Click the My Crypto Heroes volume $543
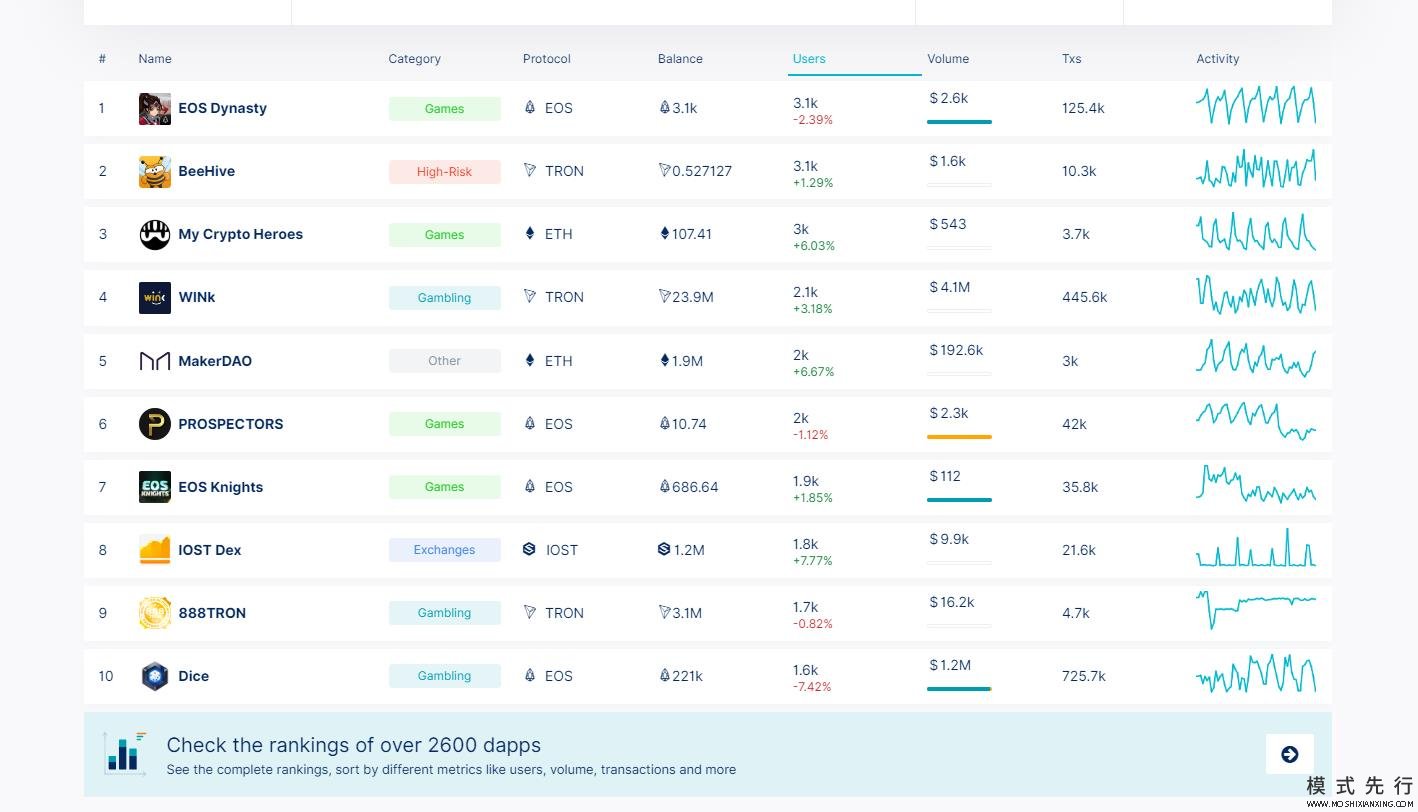Image resolution: width=1418 pixels, height=812 pixels. click(x=948, y=224)
